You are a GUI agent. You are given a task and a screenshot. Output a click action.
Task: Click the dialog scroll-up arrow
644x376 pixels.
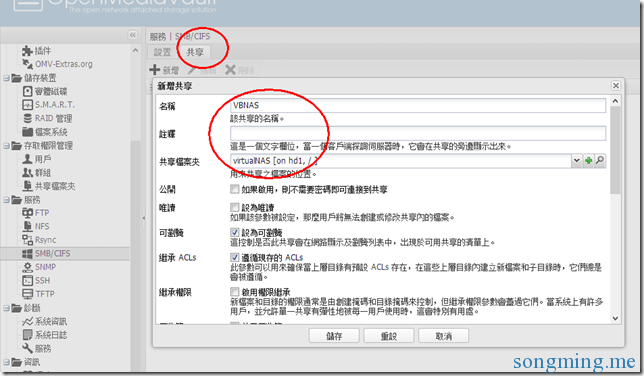(x=615, y=101)
